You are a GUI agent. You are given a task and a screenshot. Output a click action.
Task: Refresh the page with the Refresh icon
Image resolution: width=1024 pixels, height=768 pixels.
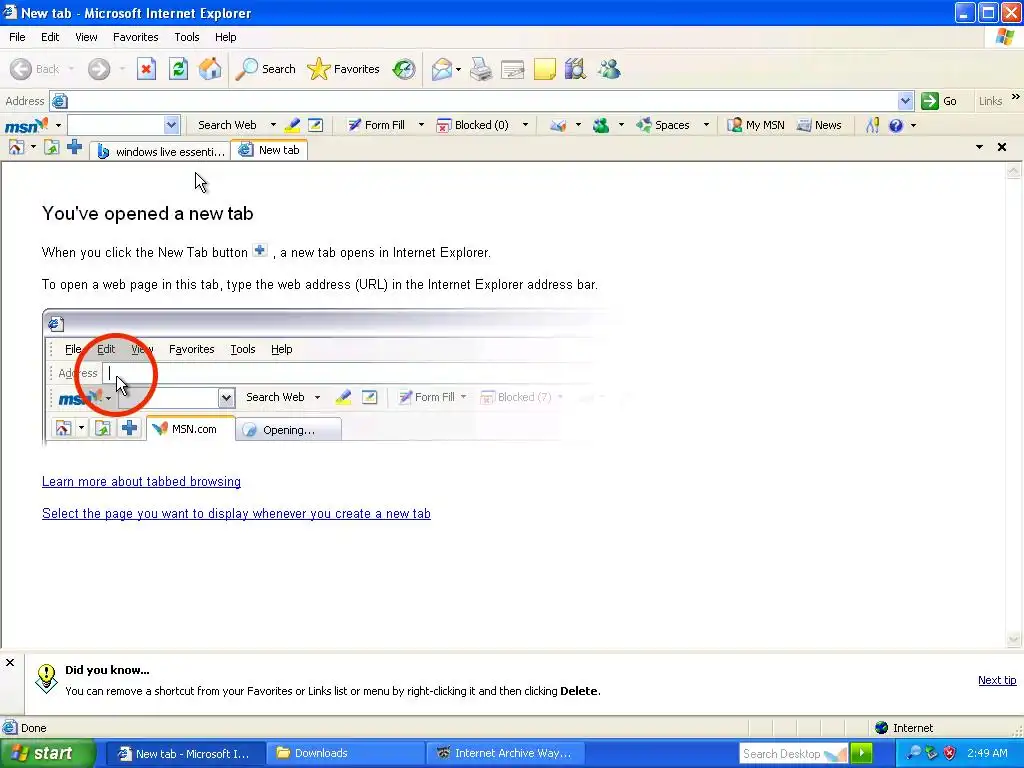point(178,69)
